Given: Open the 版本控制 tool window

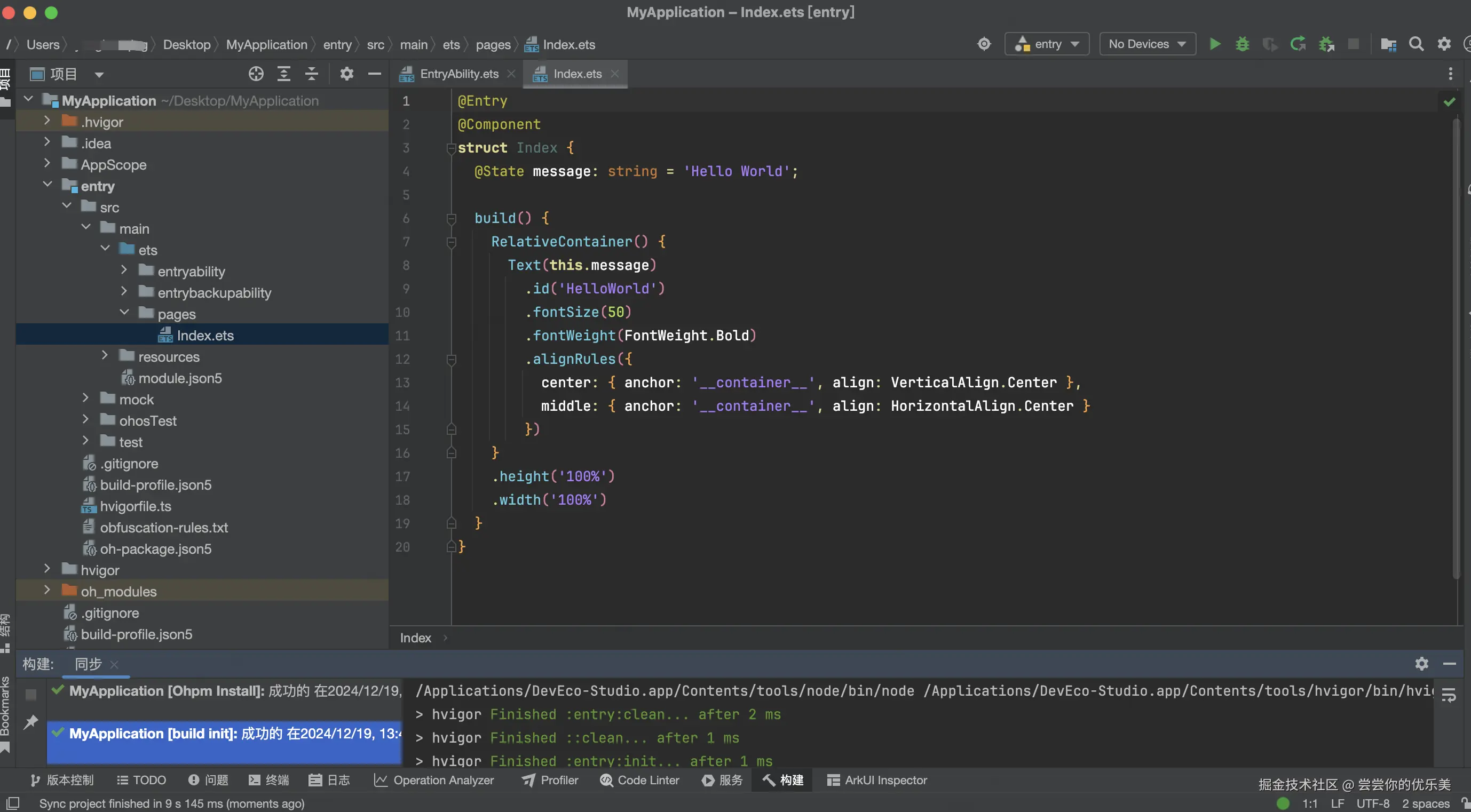Looking at the screenshot, I should click(x=62, y=780).
